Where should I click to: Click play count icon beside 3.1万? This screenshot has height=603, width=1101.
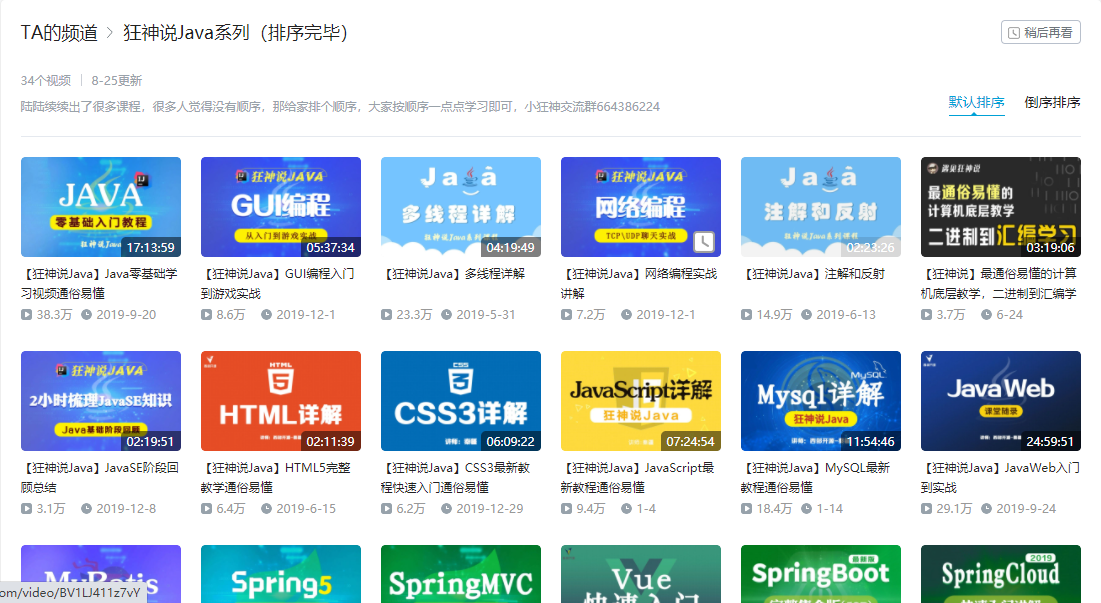pos(27,508)
